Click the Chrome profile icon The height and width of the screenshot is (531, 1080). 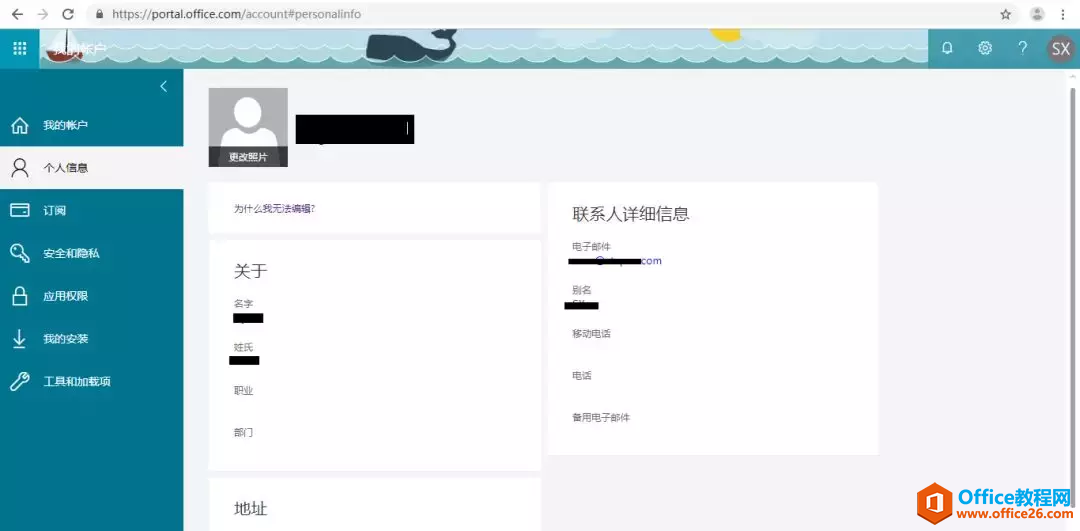click(1037, 14)
